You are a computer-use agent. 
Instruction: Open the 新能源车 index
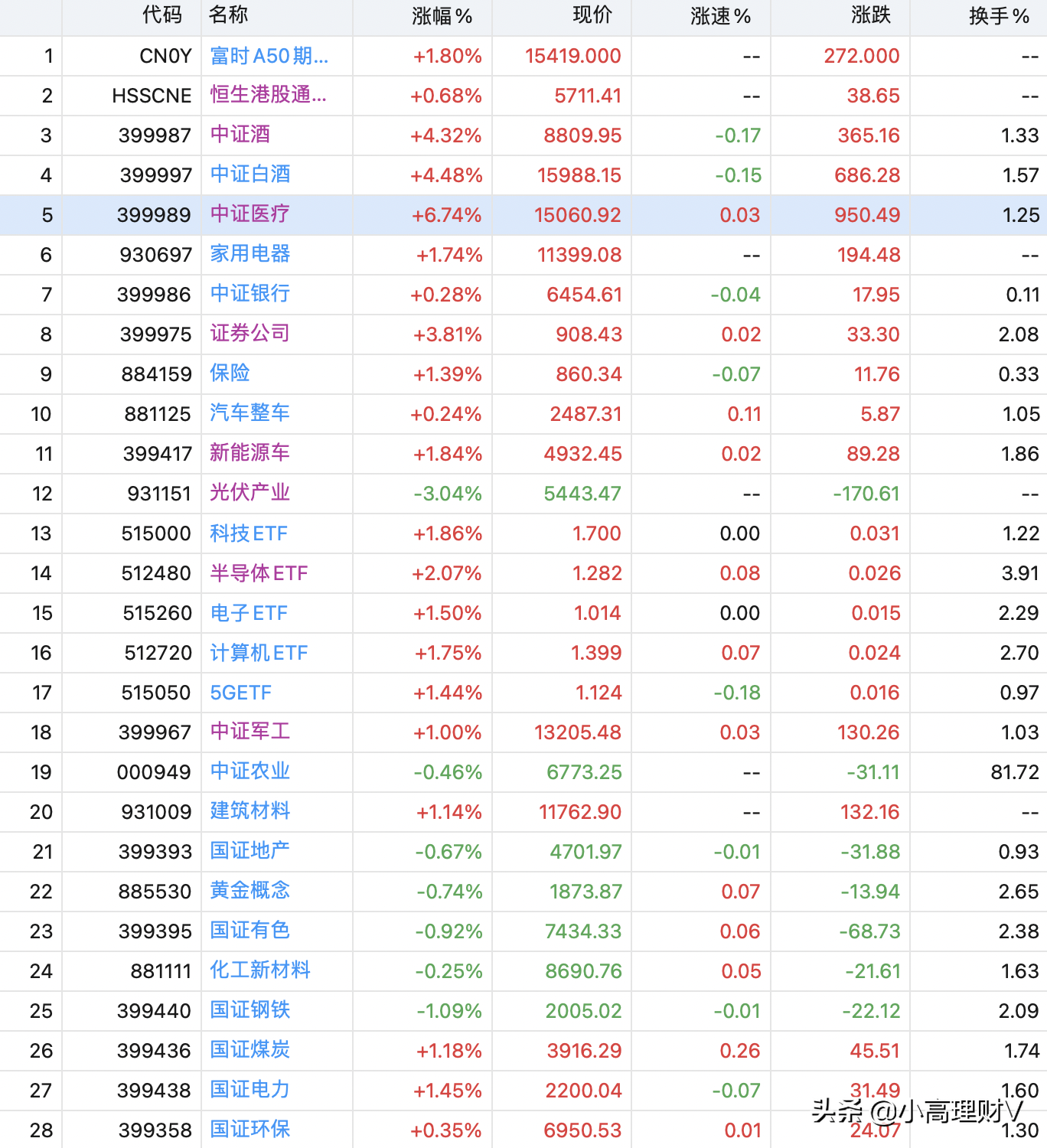coord(250,454)
